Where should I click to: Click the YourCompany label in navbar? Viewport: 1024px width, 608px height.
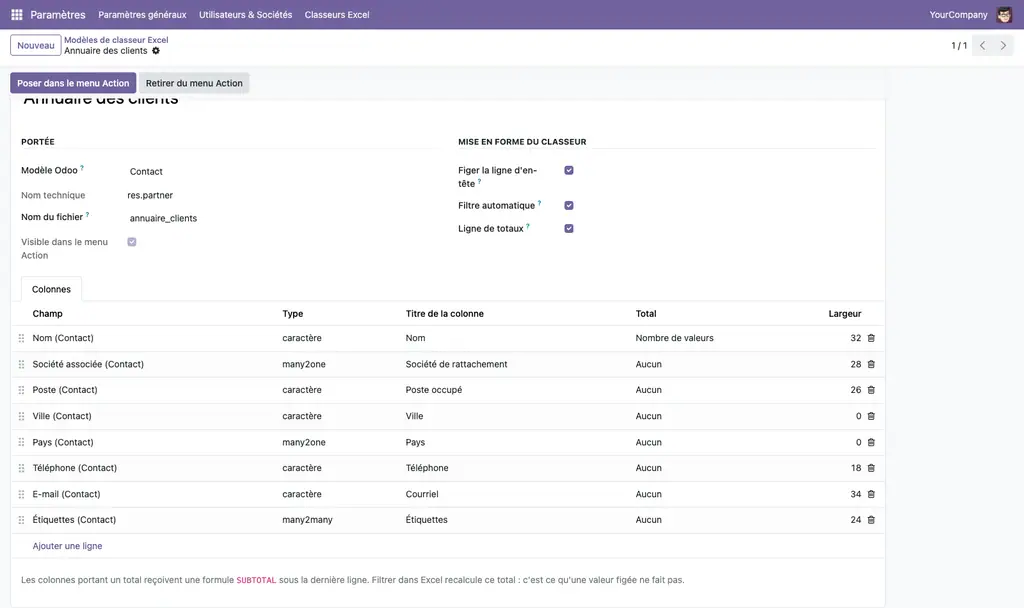click(x=958, y=14)
